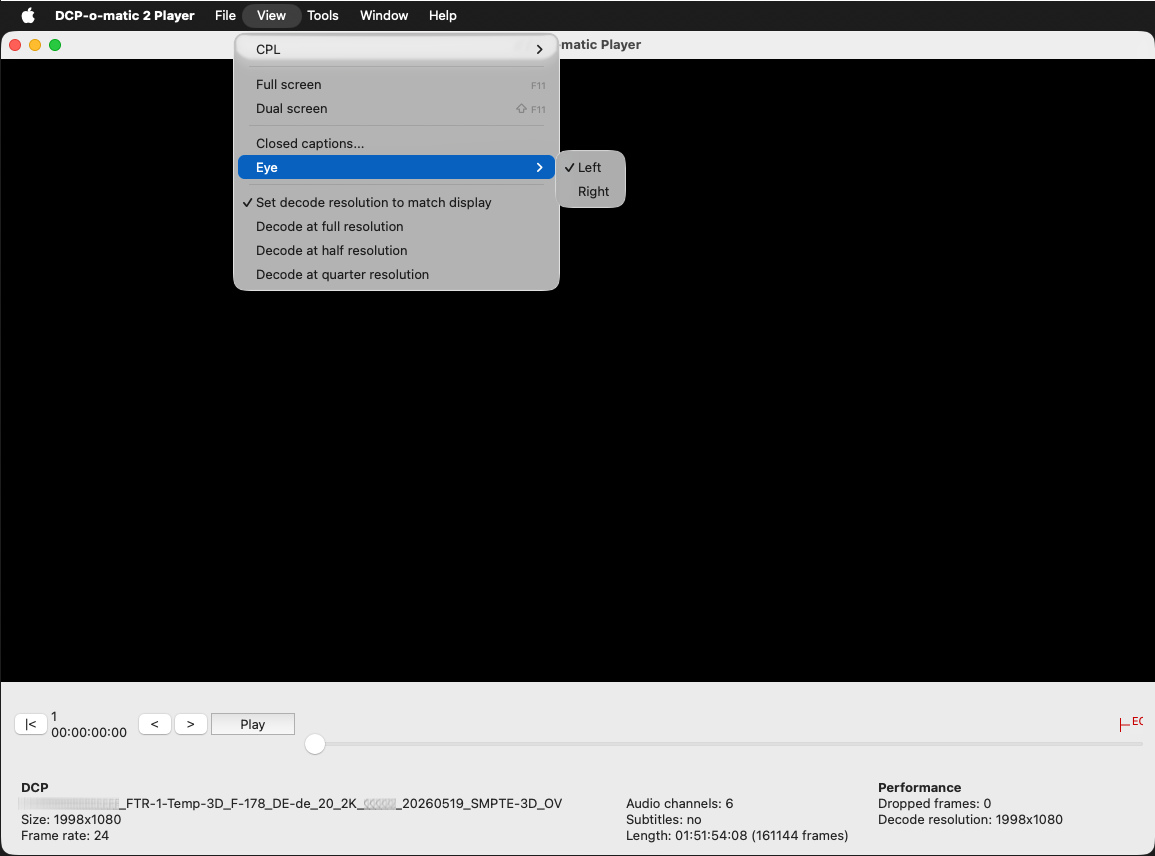Maximize window with green button
The width and height of the screenshot is (1155, 856).
pos(55,45)
